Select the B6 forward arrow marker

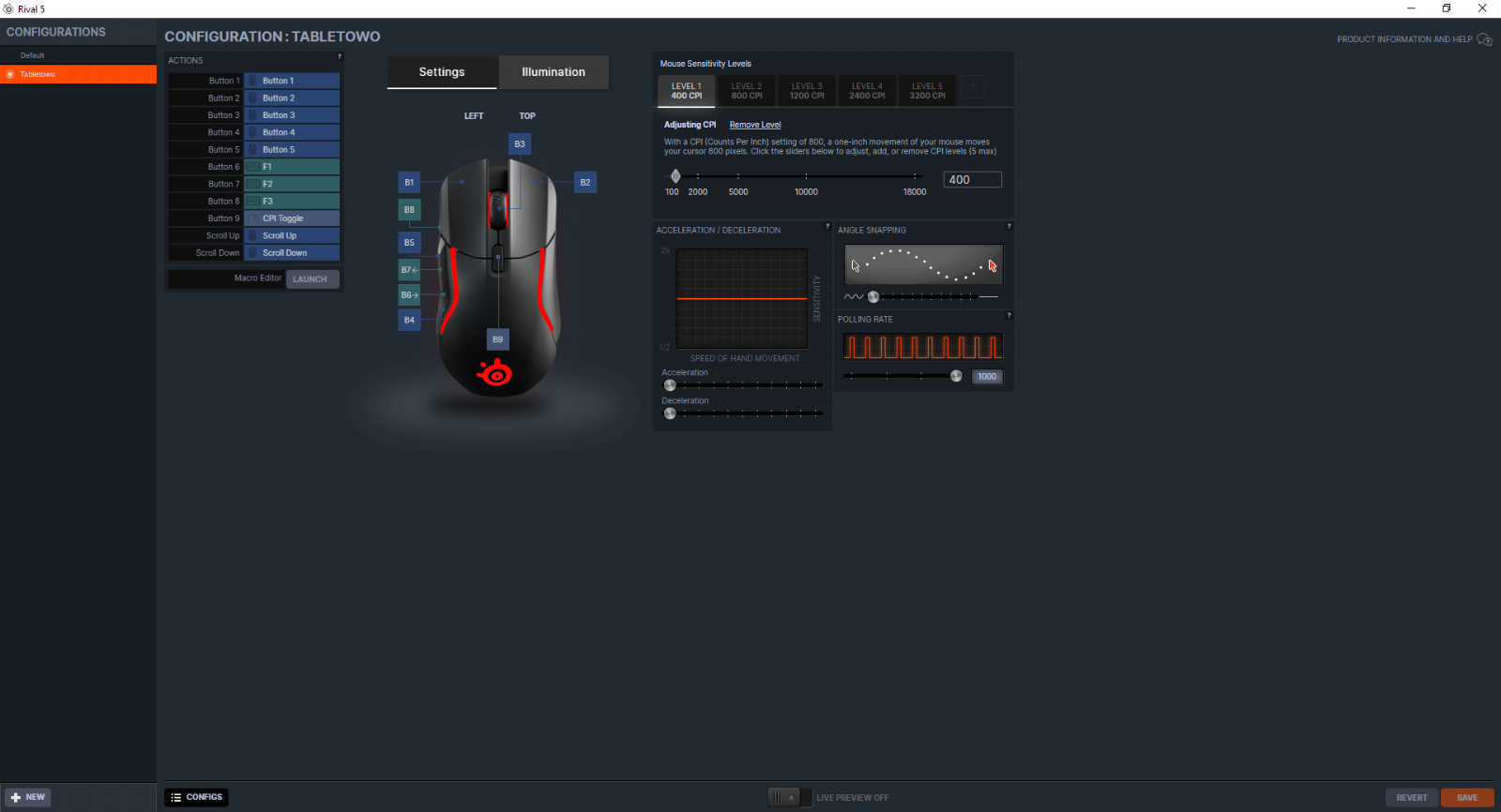point(409,295)
